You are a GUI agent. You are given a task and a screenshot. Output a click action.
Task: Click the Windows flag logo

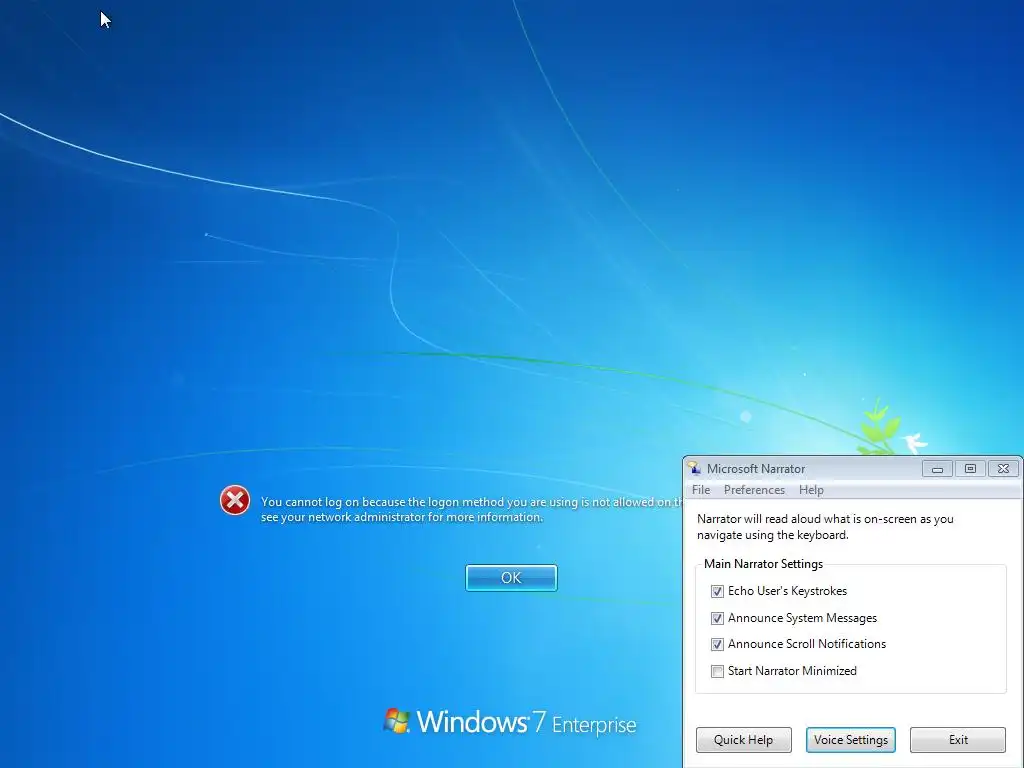pyautogui.click(x=396, y=721)
